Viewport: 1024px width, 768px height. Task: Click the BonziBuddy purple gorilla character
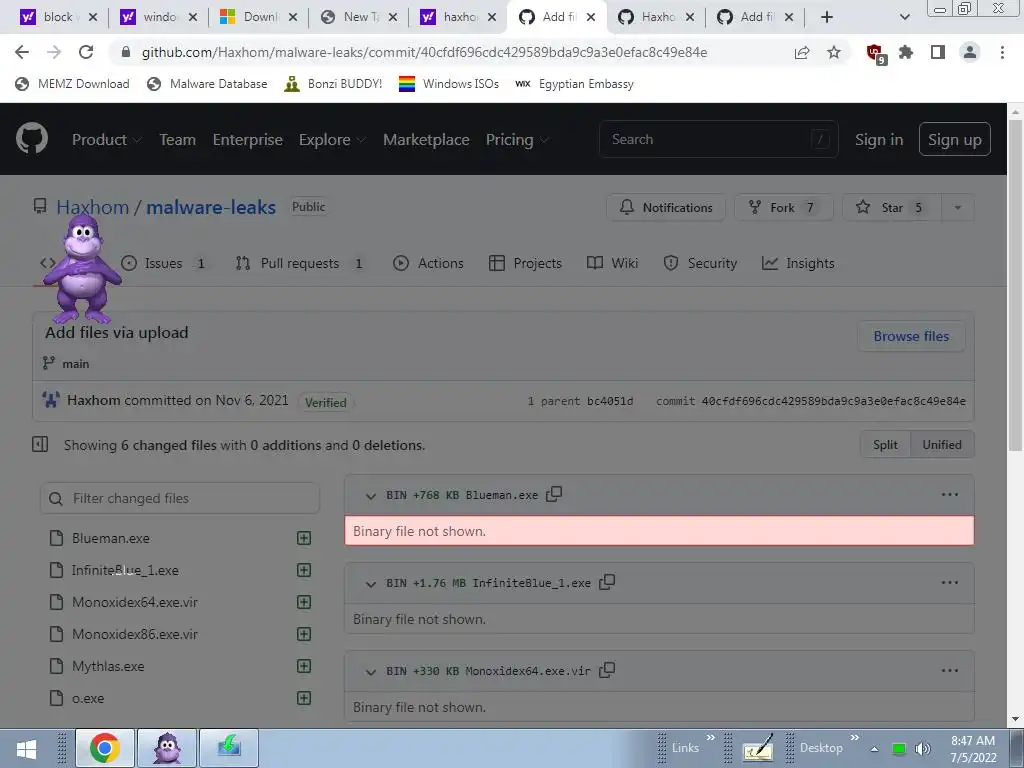coord(82,269)
